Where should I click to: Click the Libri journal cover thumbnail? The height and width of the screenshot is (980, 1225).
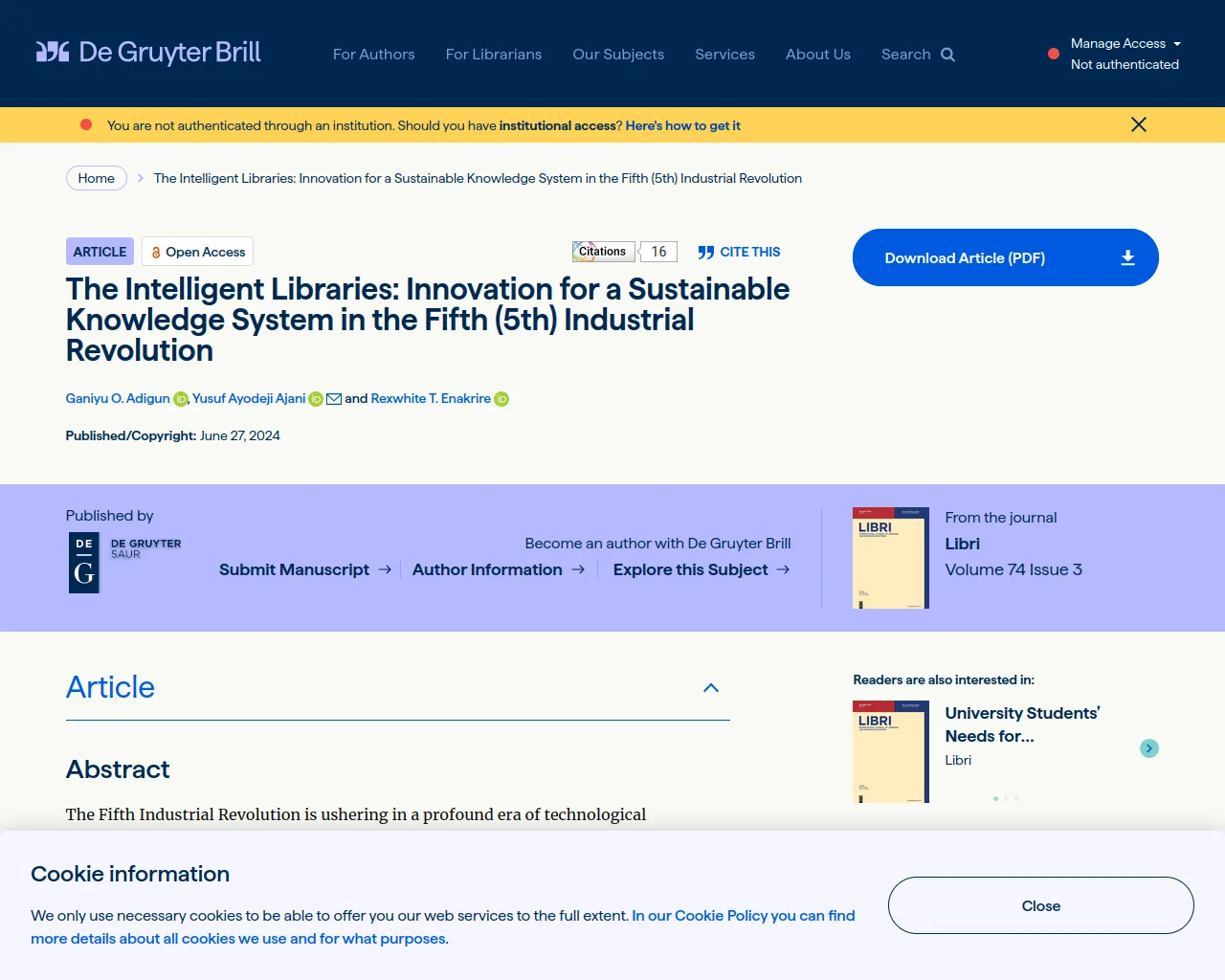pyautogui.click(x=890, y=558)
